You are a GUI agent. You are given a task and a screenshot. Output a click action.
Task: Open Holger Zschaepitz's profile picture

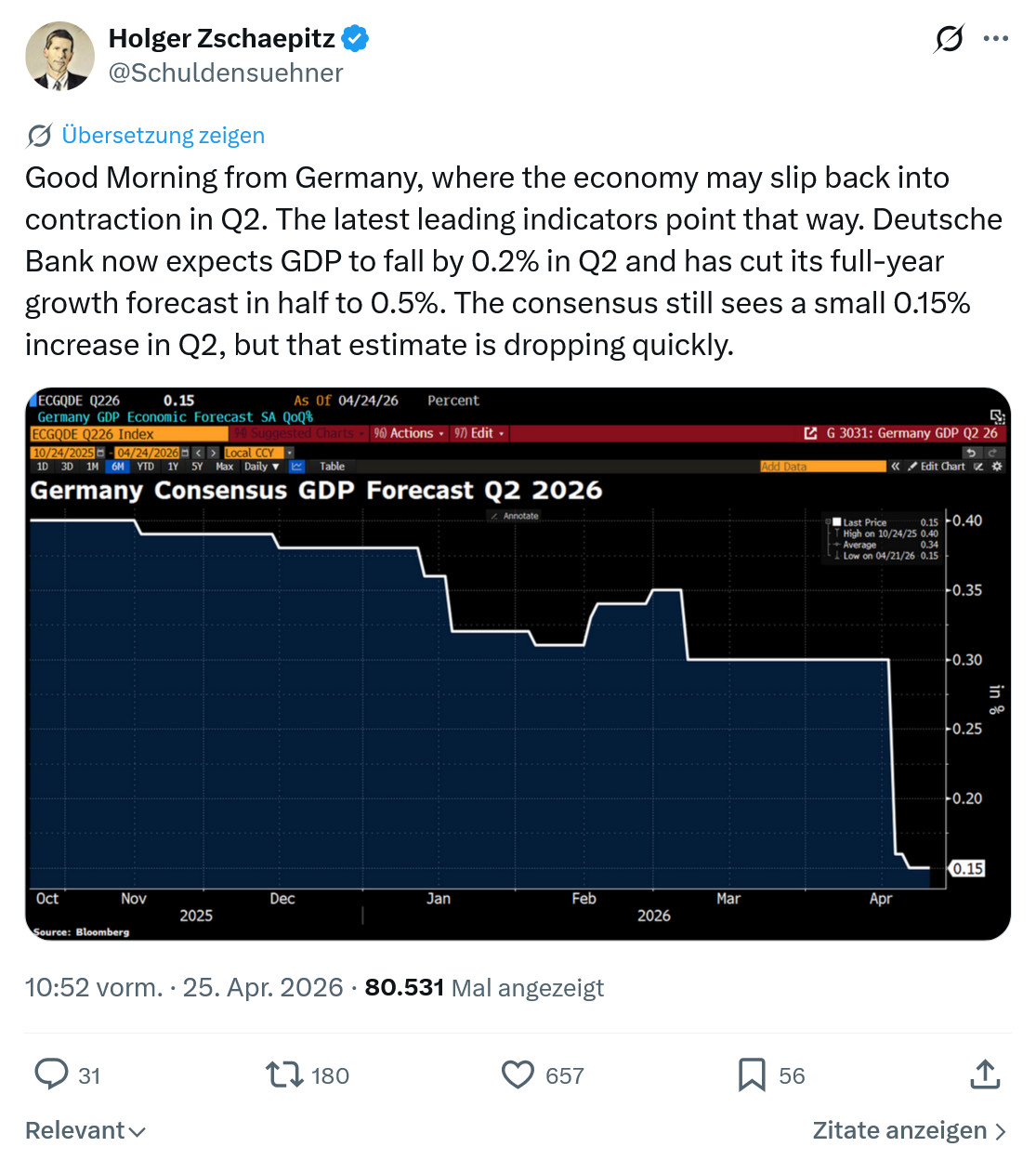[x=59, y=56]
